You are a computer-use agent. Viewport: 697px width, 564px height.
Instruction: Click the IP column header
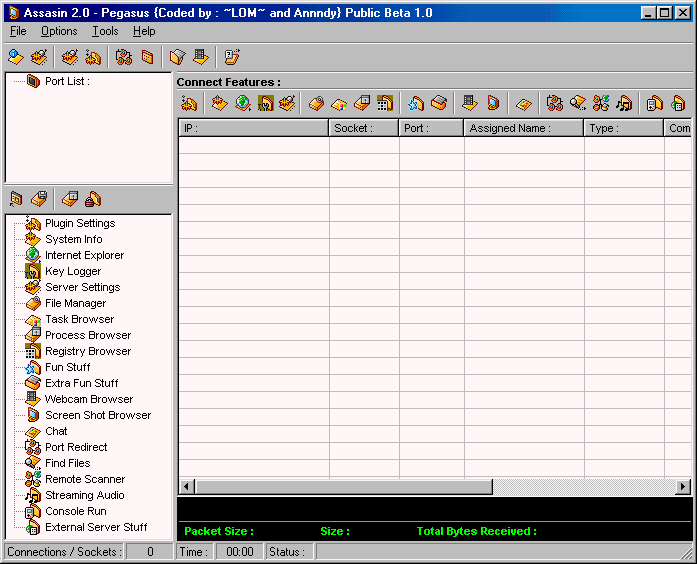pos(254,128)
